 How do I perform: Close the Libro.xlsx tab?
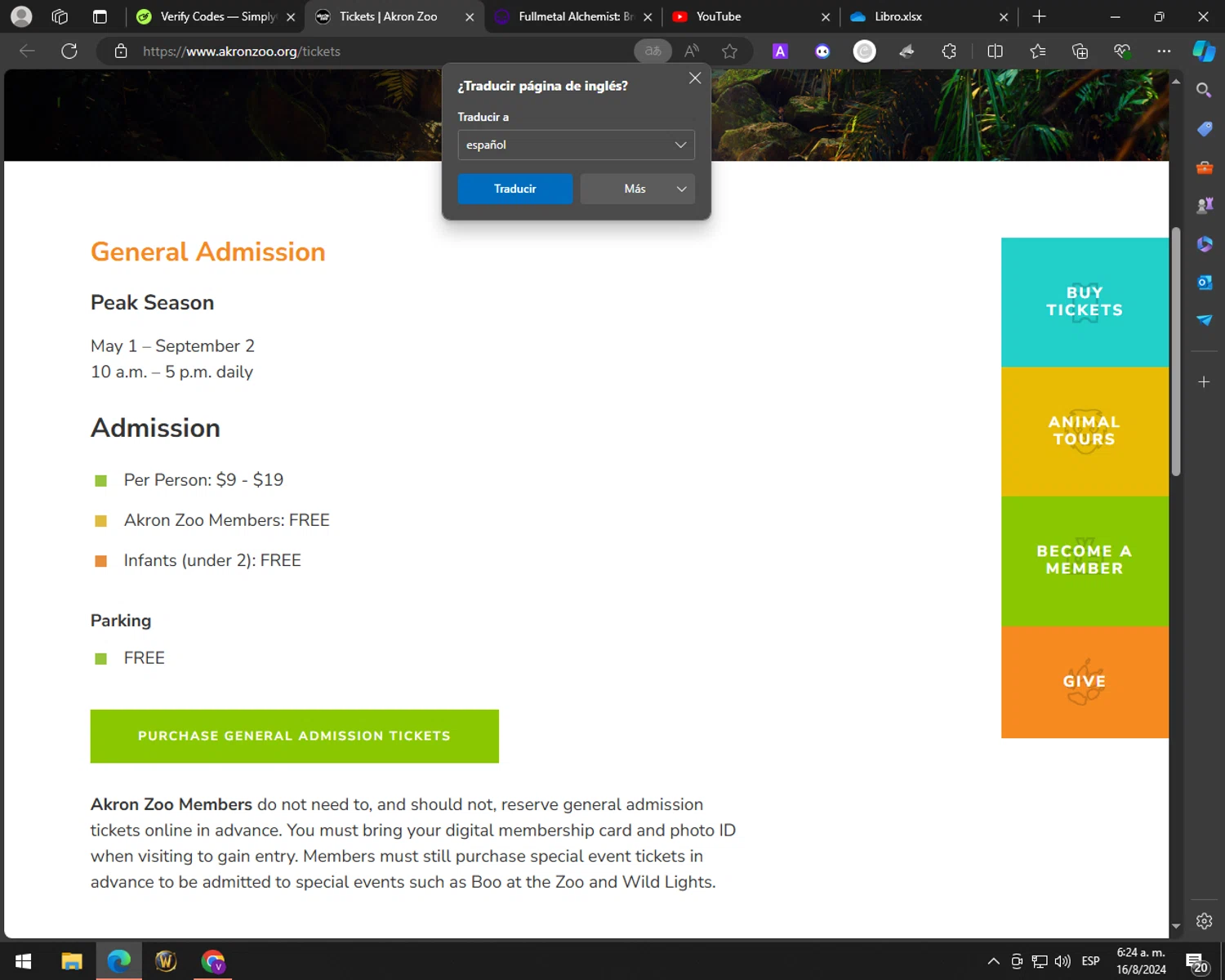pyautogui.click(x=1004, y=16)
